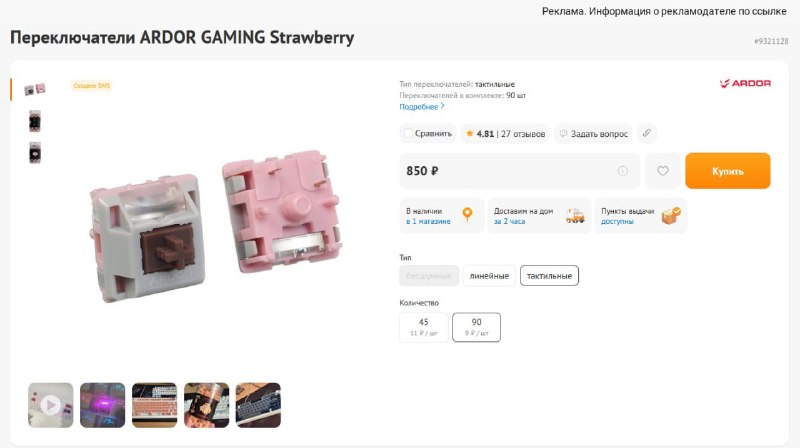The width and height of the screenshot is (800, 448).
Task: Expand Подробнее details link
Action: [421, 107]
